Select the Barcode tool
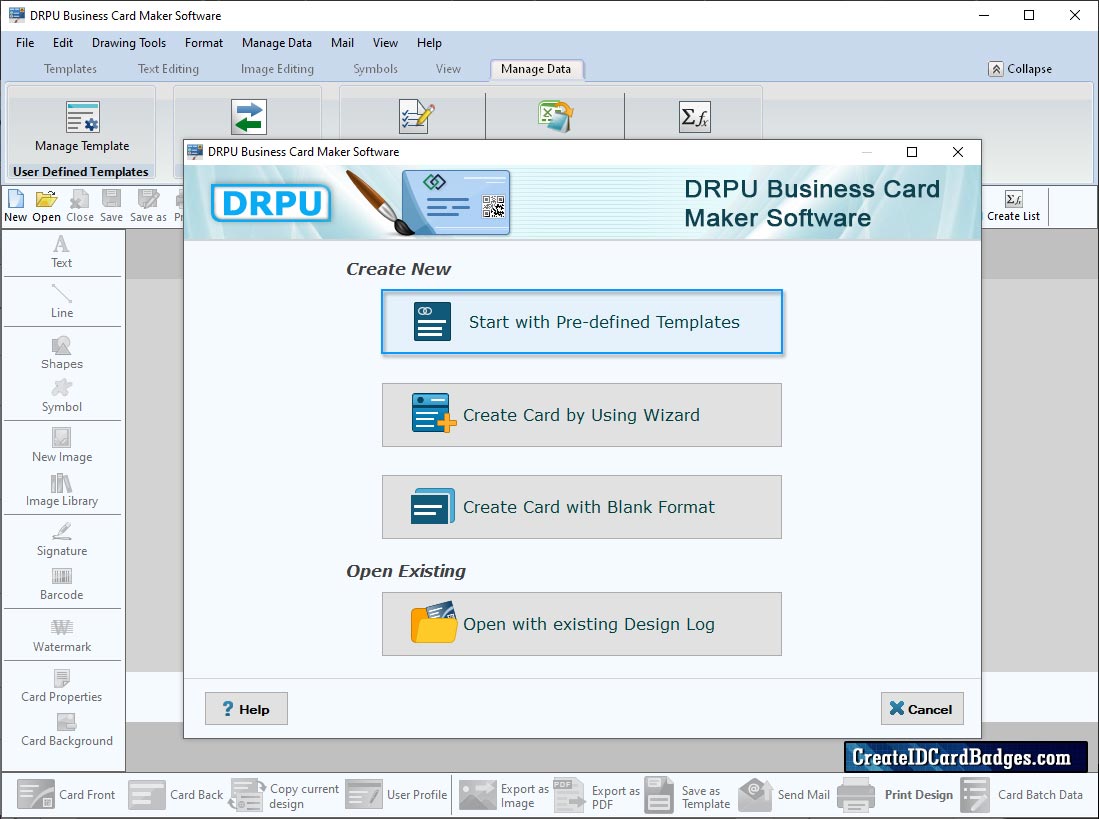Image resolution: width=1099 pixels, height=819 pixels. point(62,585)
